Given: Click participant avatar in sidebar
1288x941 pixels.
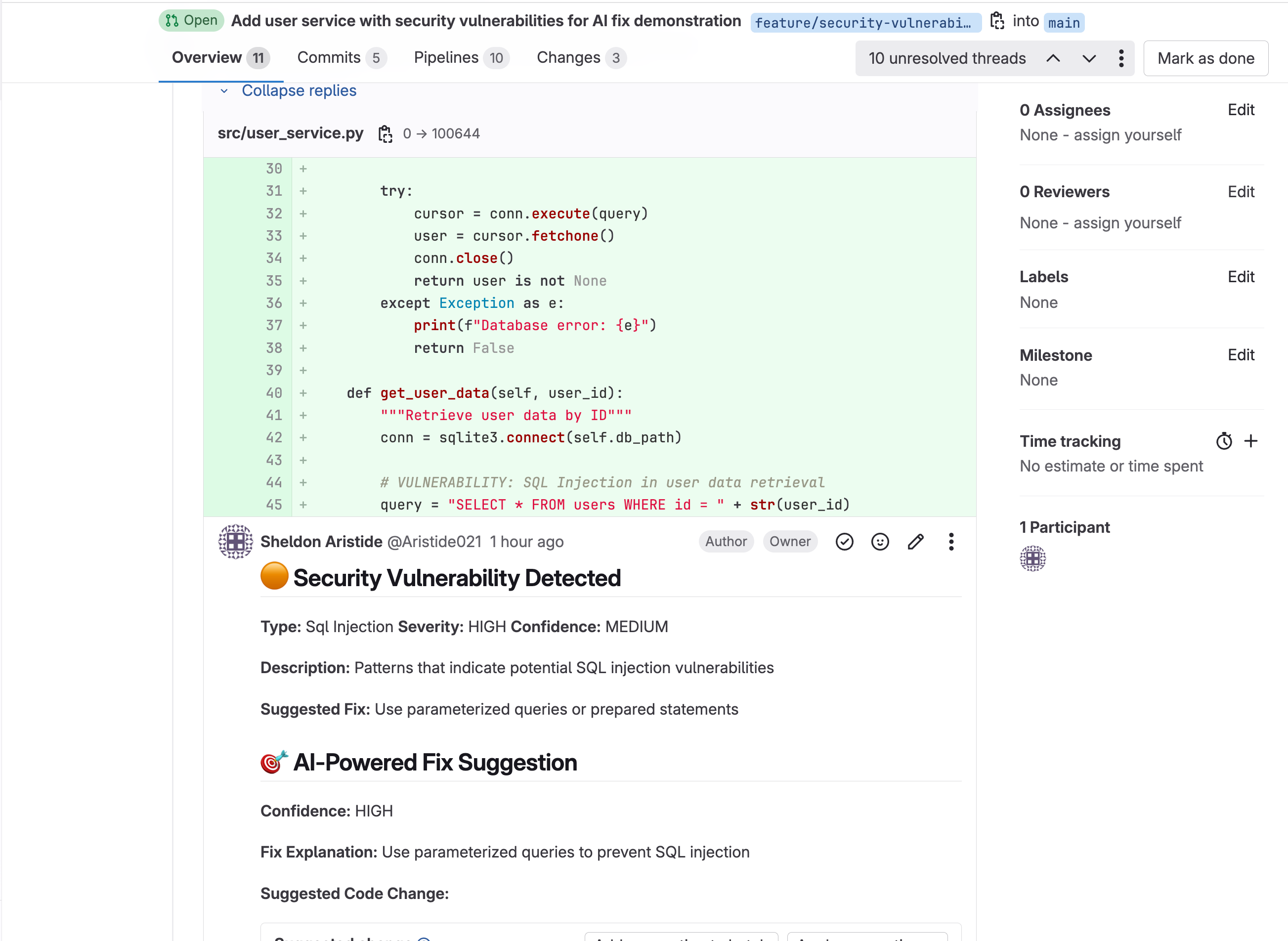Looking at the screenshot, I should tap(1032, 558).
